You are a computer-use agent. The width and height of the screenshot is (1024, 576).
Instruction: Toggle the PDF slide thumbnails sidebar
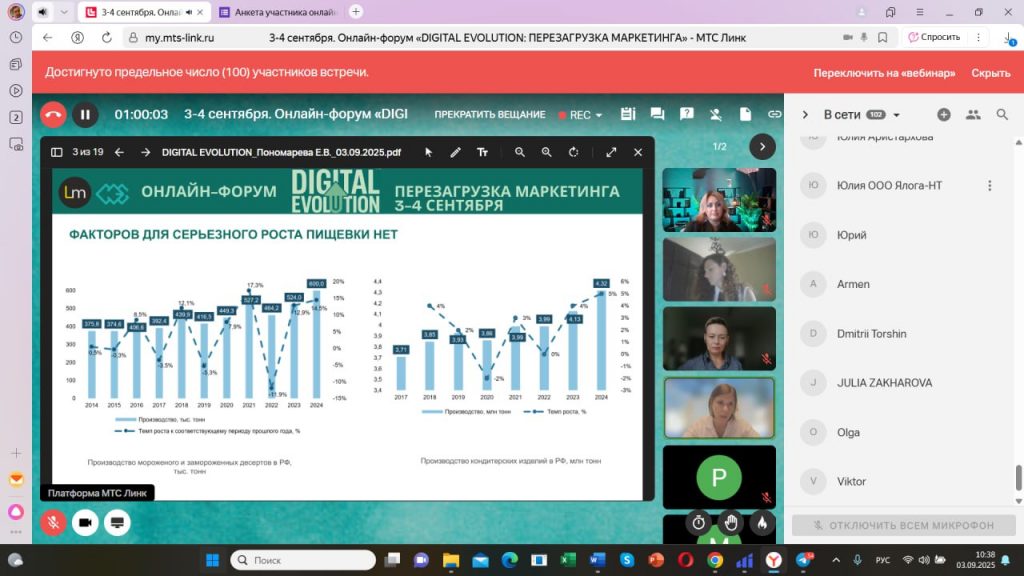(57, 152)
